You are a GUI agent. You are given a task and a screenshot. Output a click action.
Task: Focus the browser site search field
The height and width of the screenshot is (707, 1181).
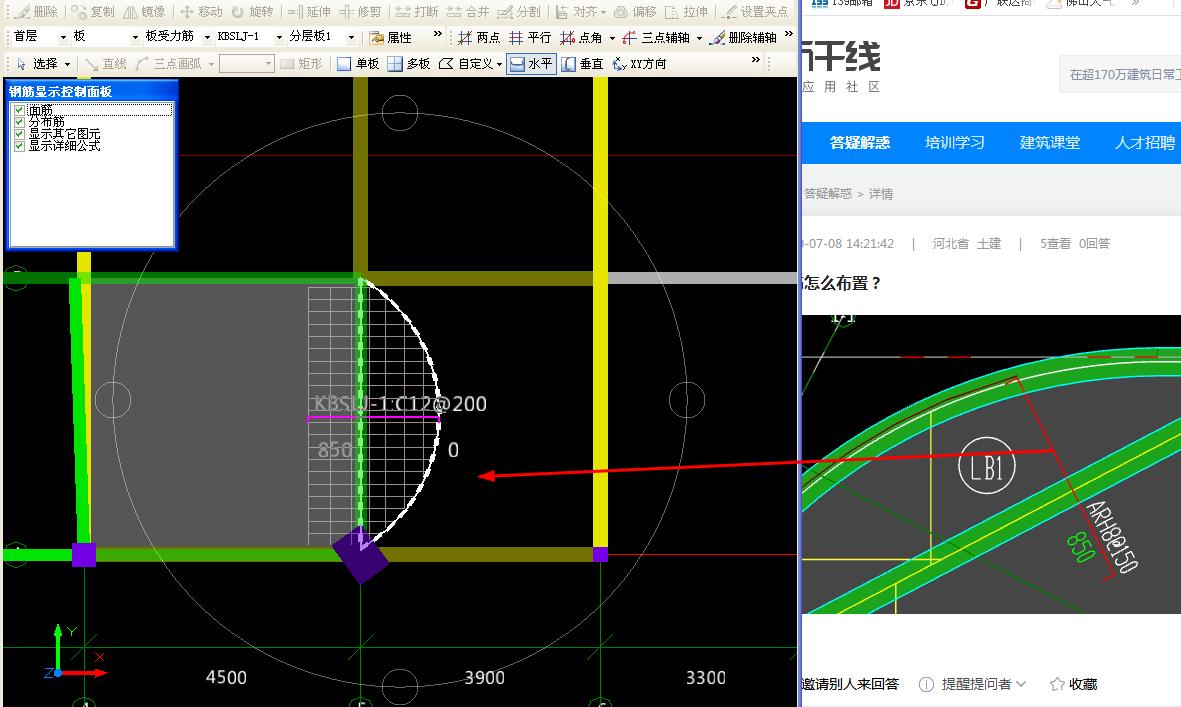tap(1120, 74)
